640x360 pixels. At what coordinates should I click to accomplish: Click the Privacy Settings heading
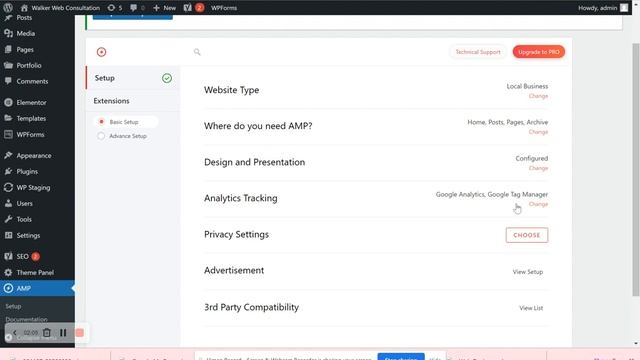tap(236, 234)
